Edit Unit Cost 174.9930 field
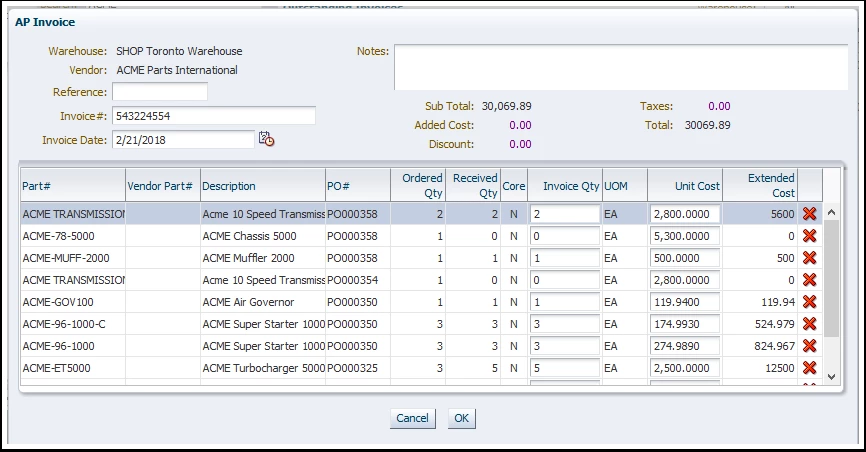This screenshot has width=866, height=452. tap(685, 324)
